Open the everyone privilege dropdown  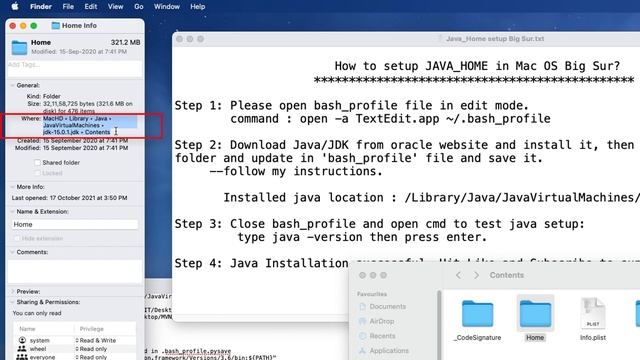click(x=91, y=357)
